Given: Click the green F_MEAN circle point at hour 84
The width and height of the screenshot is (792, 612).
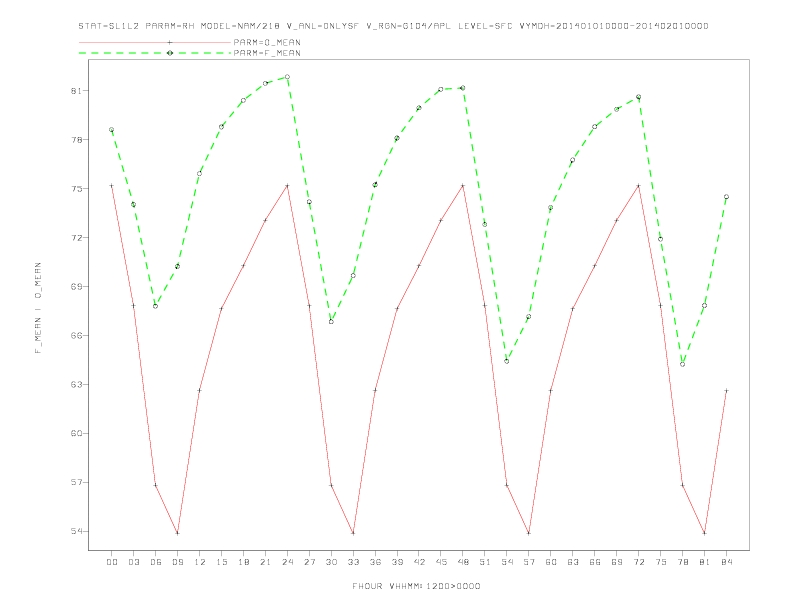Looking at the screenshot, I should coord(726,197).
